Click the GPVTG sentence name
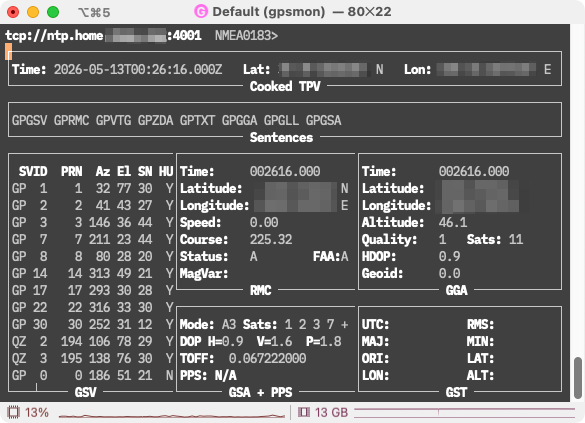 point(113,120)
